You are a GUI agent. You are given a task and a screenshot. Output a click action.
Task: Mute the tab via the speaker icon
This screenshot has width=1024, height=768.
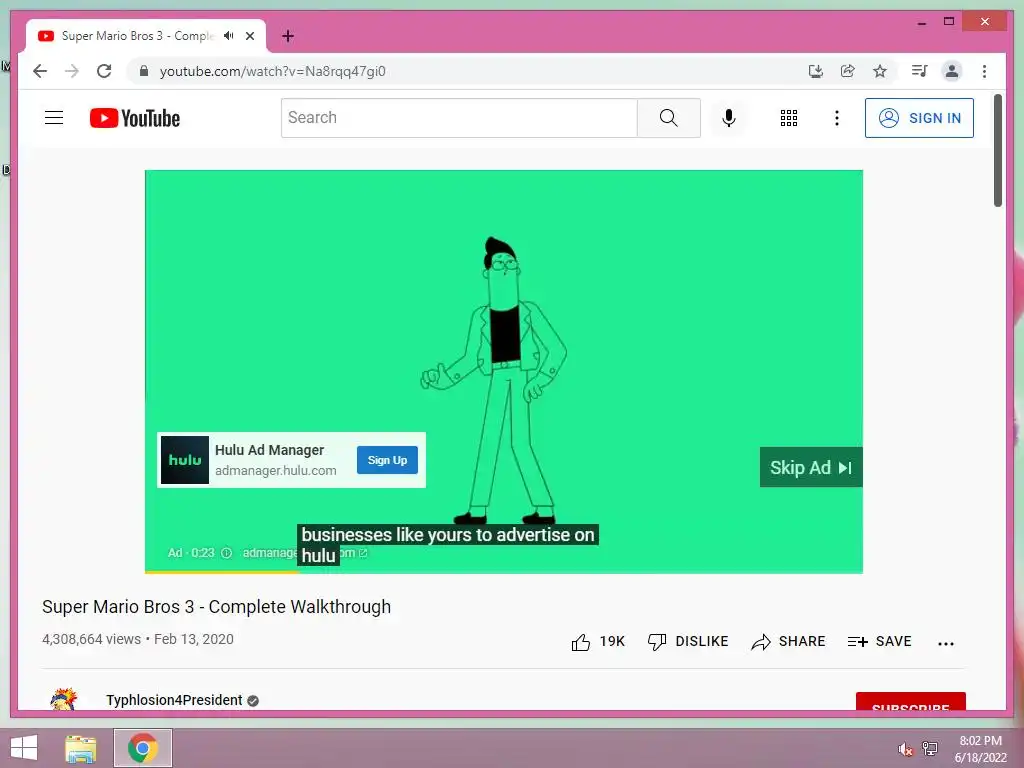click(229, 36)
